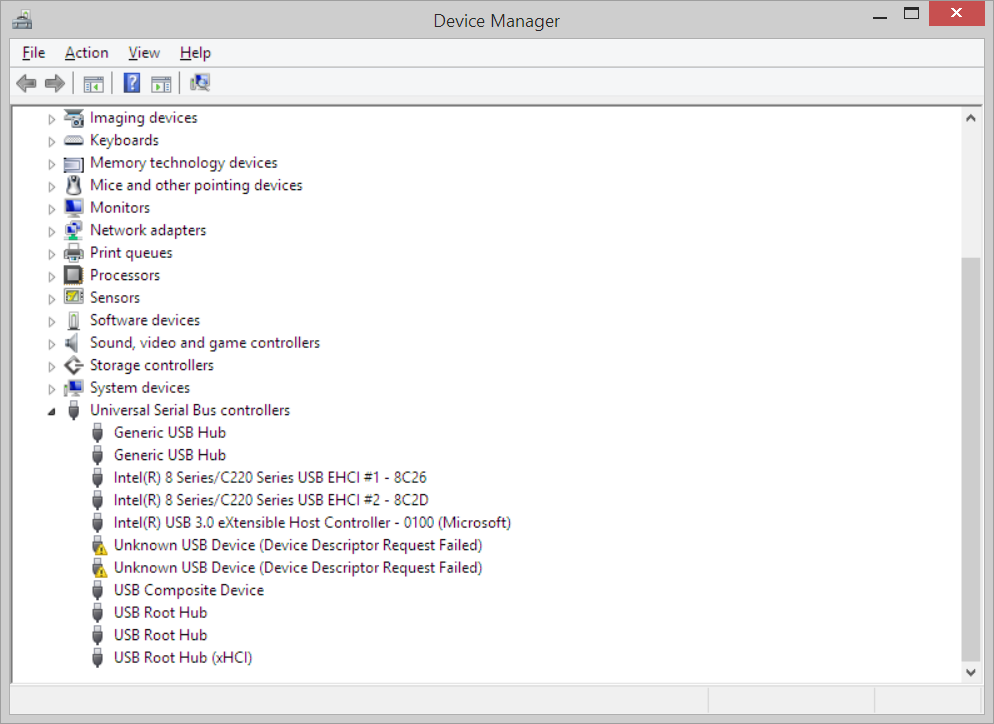
Task: Click the Keyboards category icon
Action: (74, 140)
